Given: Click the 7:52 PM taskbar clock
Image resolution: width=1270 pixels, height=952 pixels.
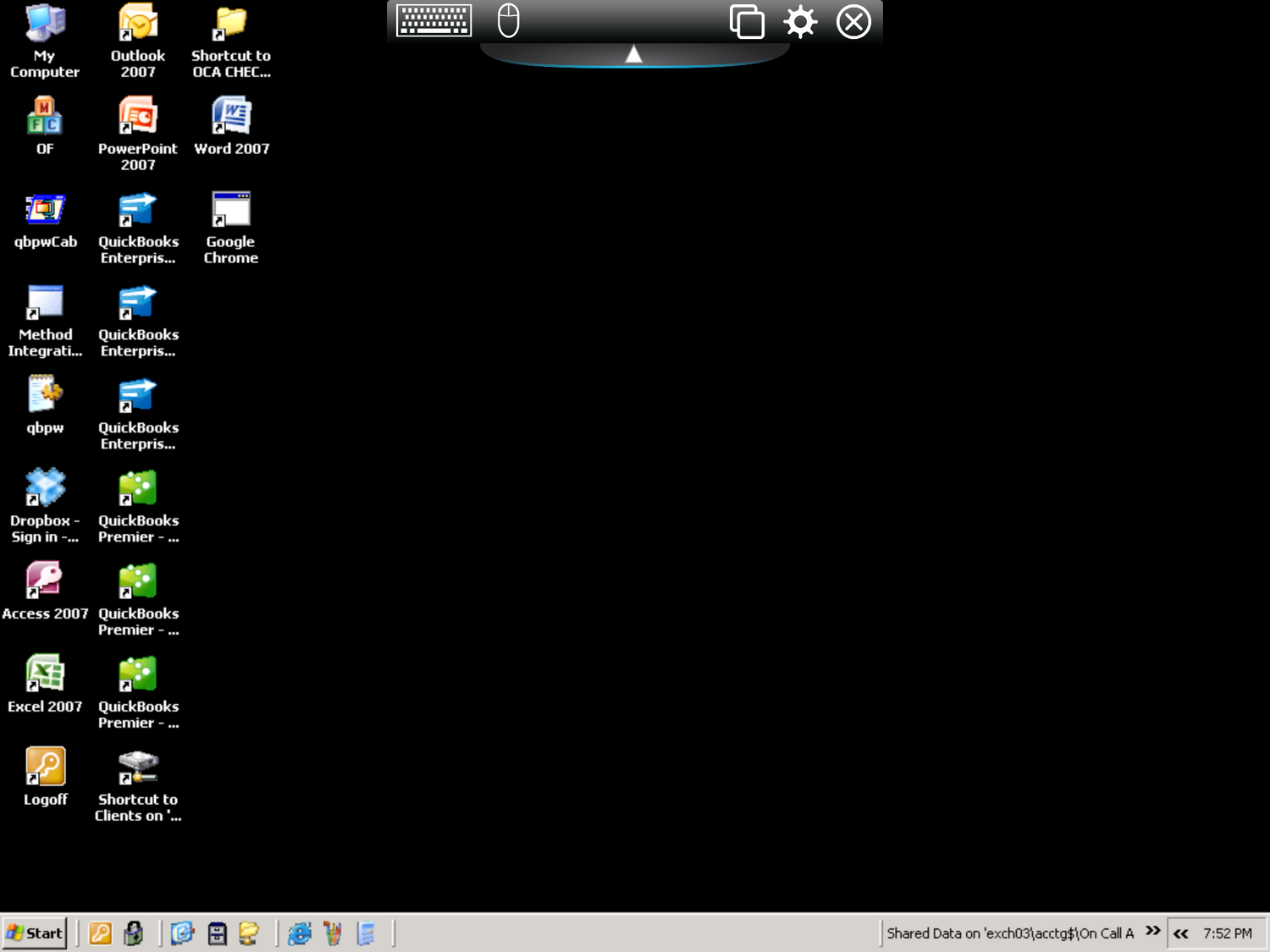Looking at the screenshot, I should [1228, 933].
